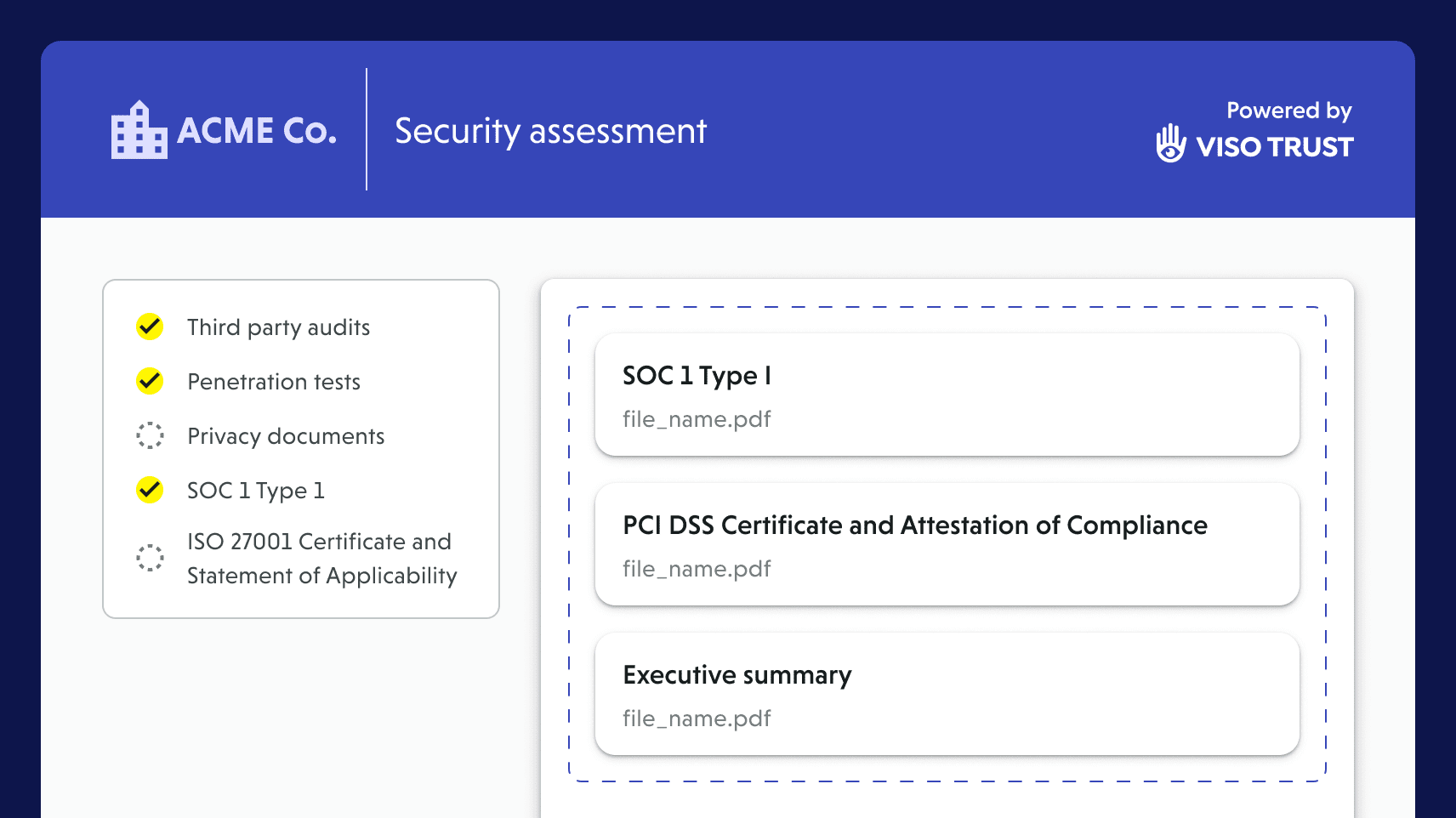This screenshot has width=1456, height=818.
Task: Click the VISO TRUST hand-eye logo icon
Action: pos(1170,143)
